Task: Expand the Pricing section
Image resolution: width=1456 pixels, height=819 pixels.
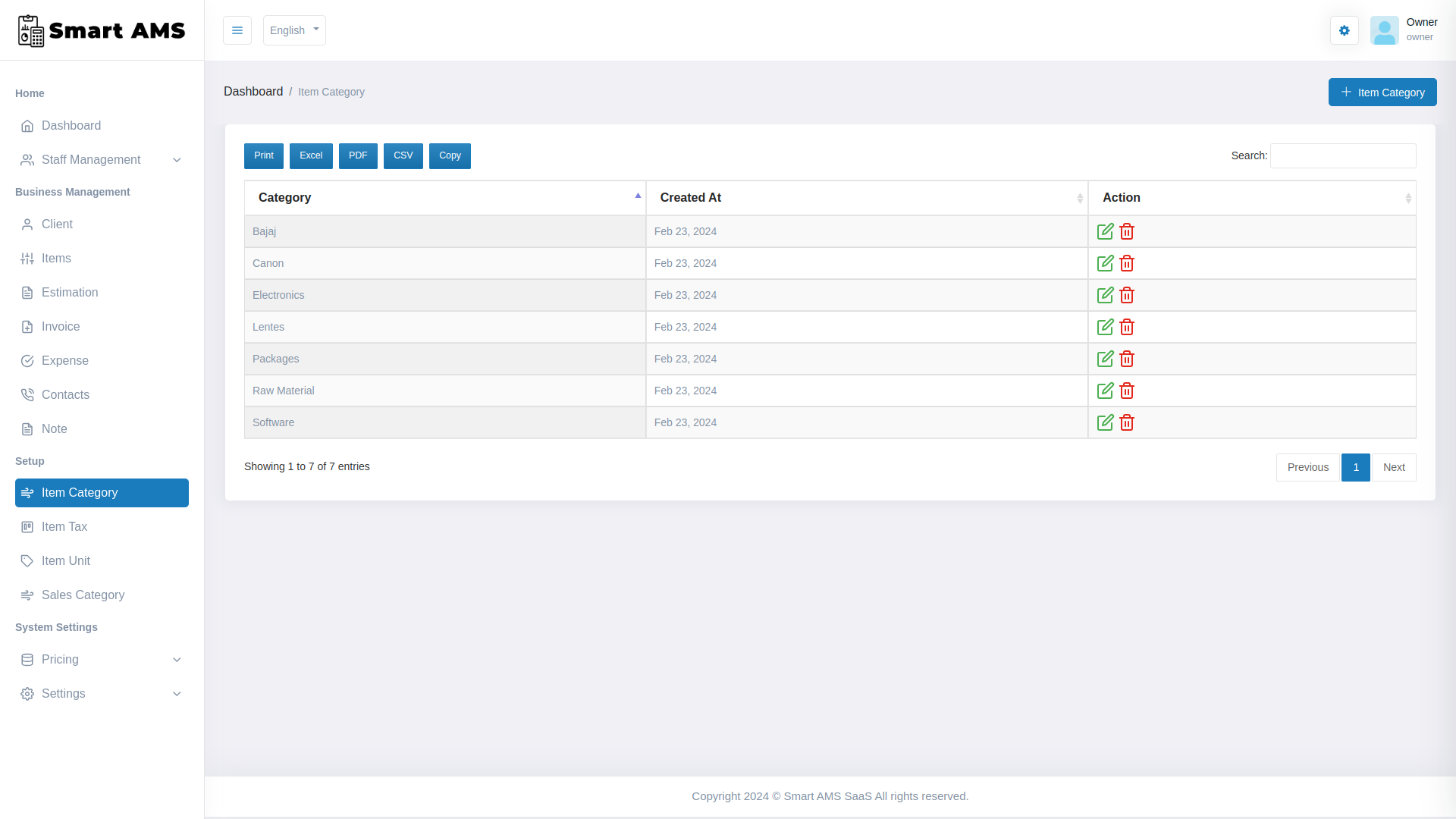Action: coord(60,660)
